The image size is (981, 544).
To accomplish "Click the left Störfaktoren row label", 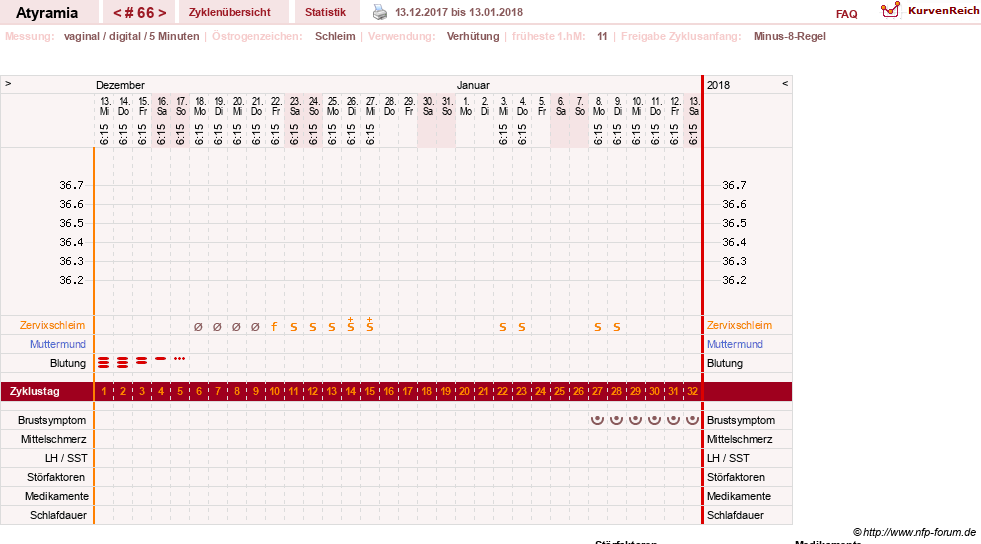I will (56, 477).
